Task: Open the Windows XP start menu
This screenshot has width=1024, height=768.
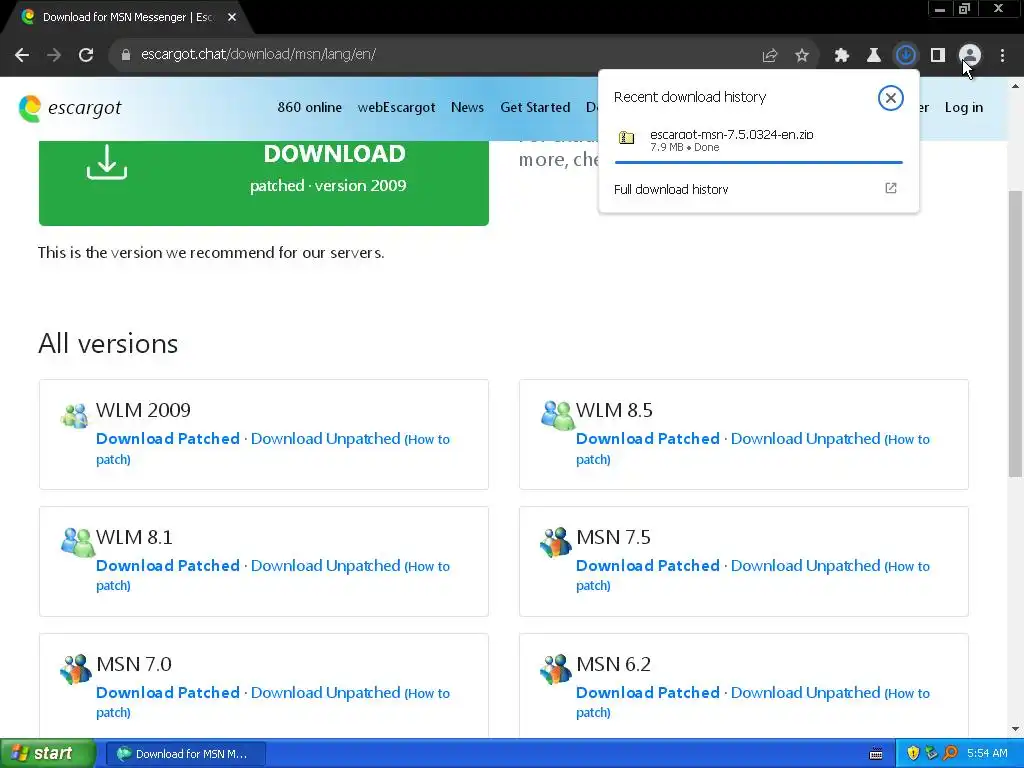Action: [48, 753]
